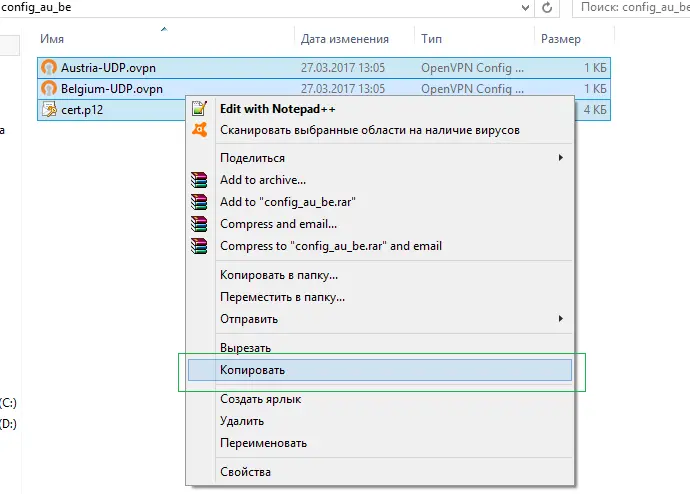Click WinRAR icon beside Compress to rar and email
This screenshot has width=690, height=494.
point(199,246)
